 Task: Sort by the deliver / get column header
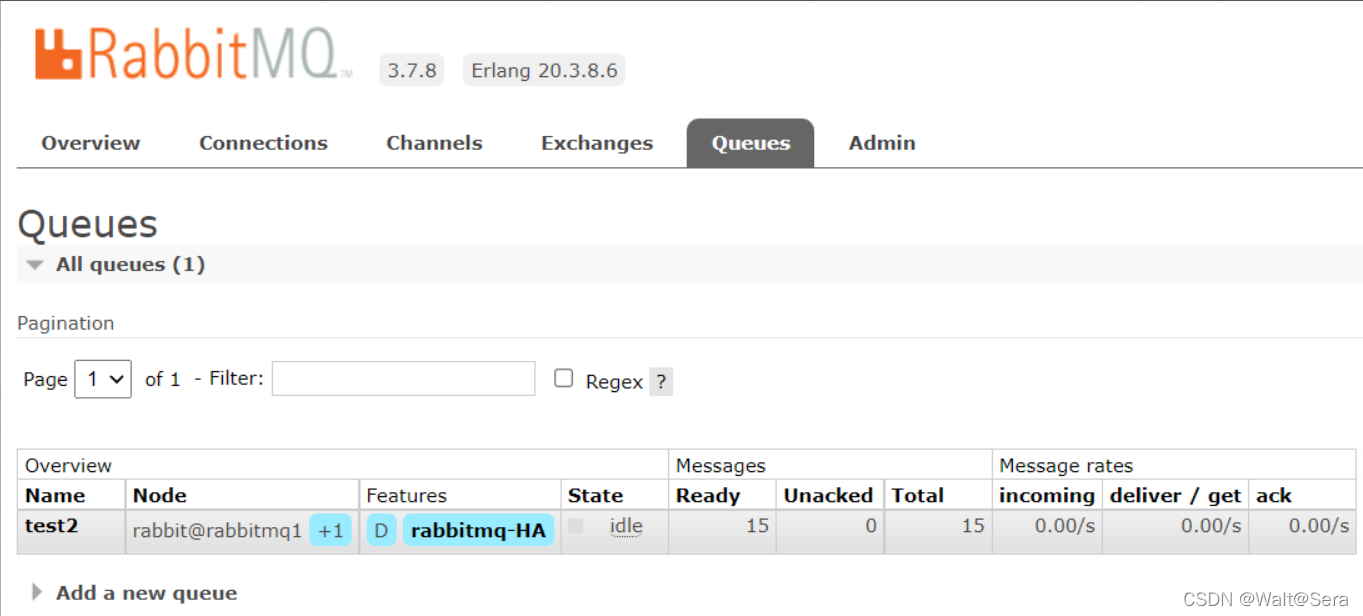[1175, 496]
